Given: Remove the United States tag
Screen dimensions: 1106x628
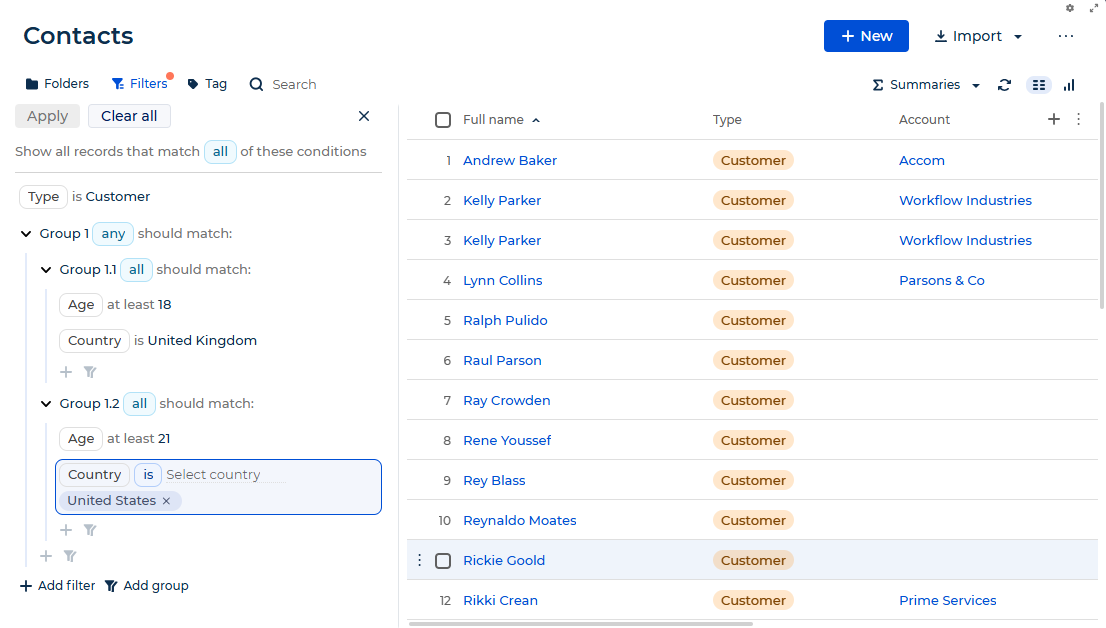Looking at the screenshot, I should (166, 501).
